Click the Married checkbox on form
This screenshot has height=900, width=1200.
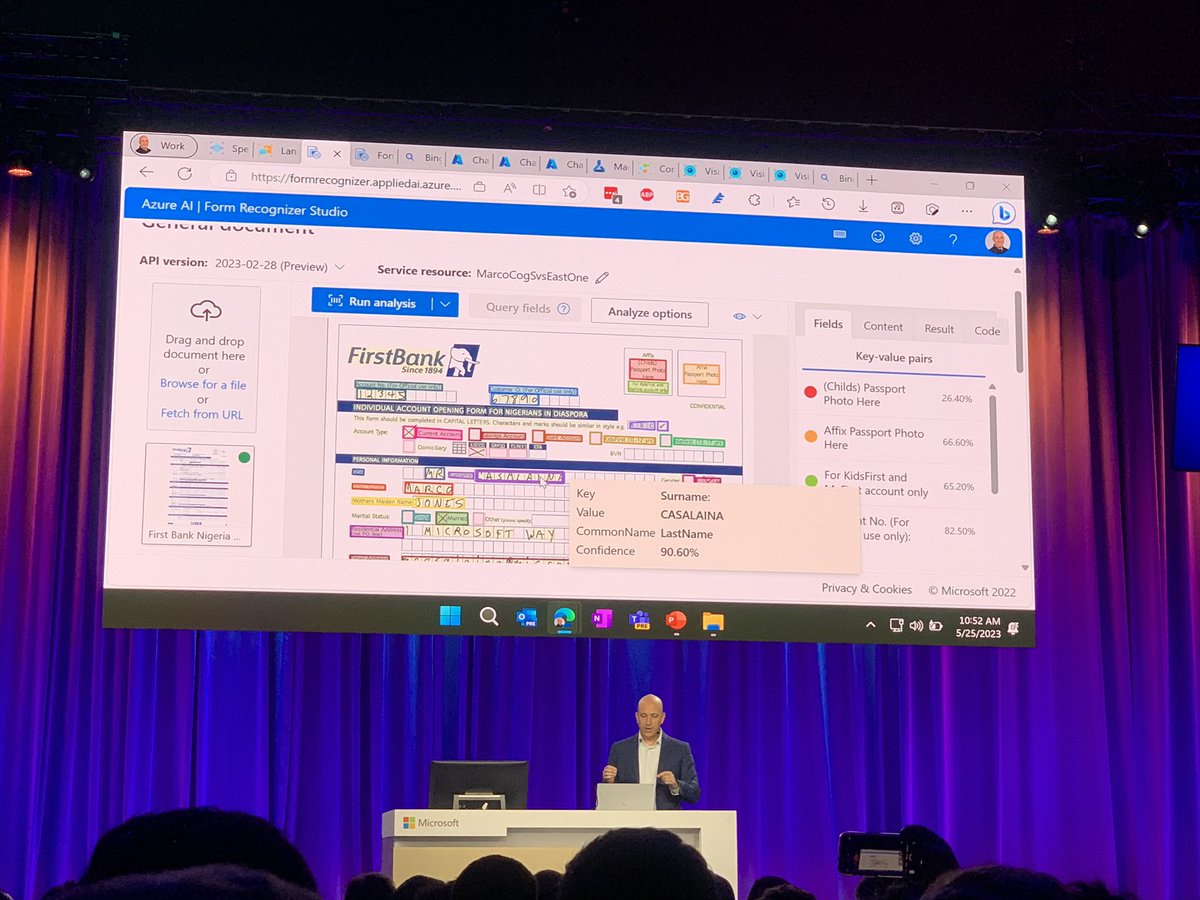pos(442,519)
